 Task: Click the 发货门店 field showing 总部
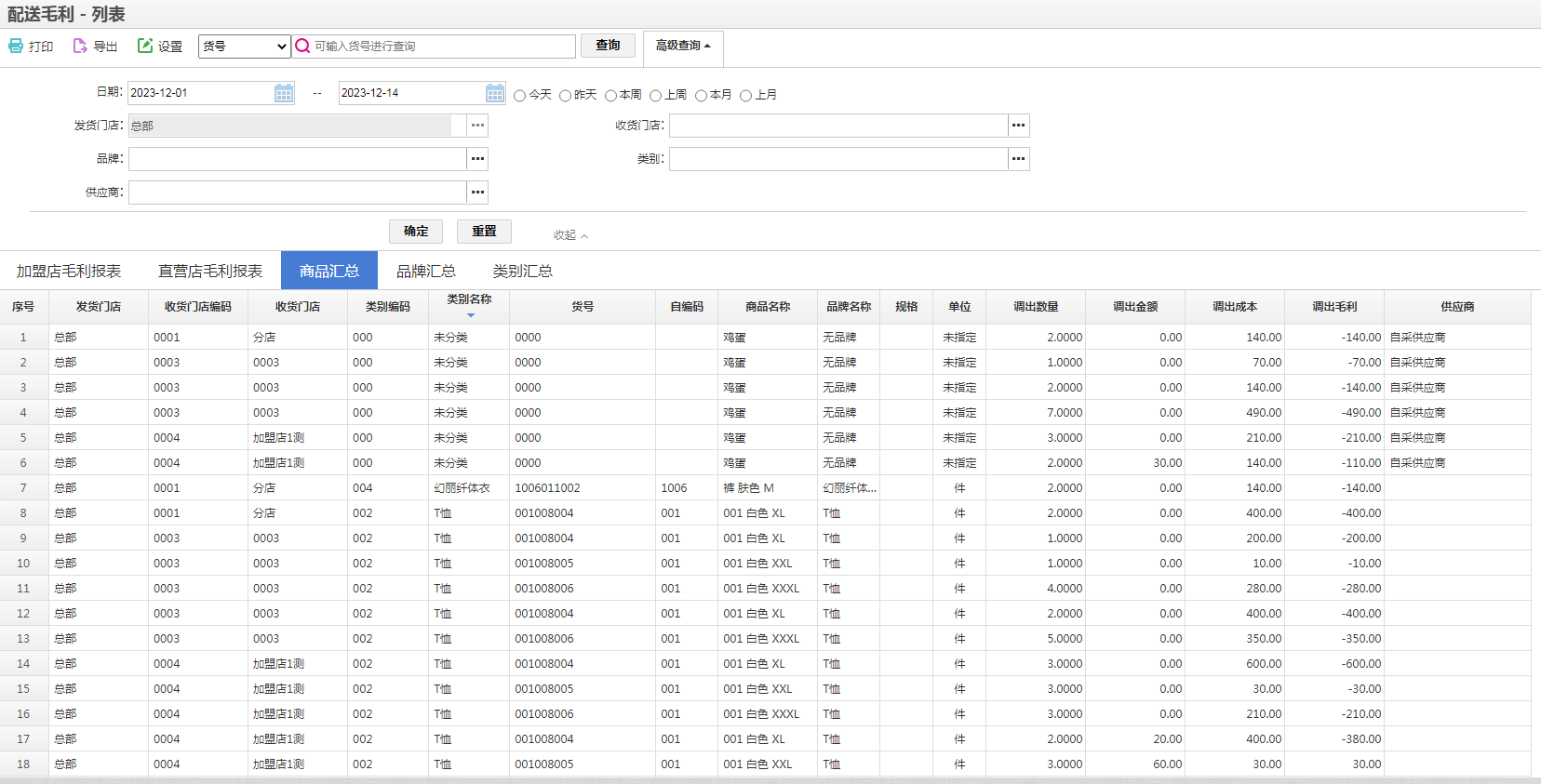pyautogui.click(x=297, y=126)
